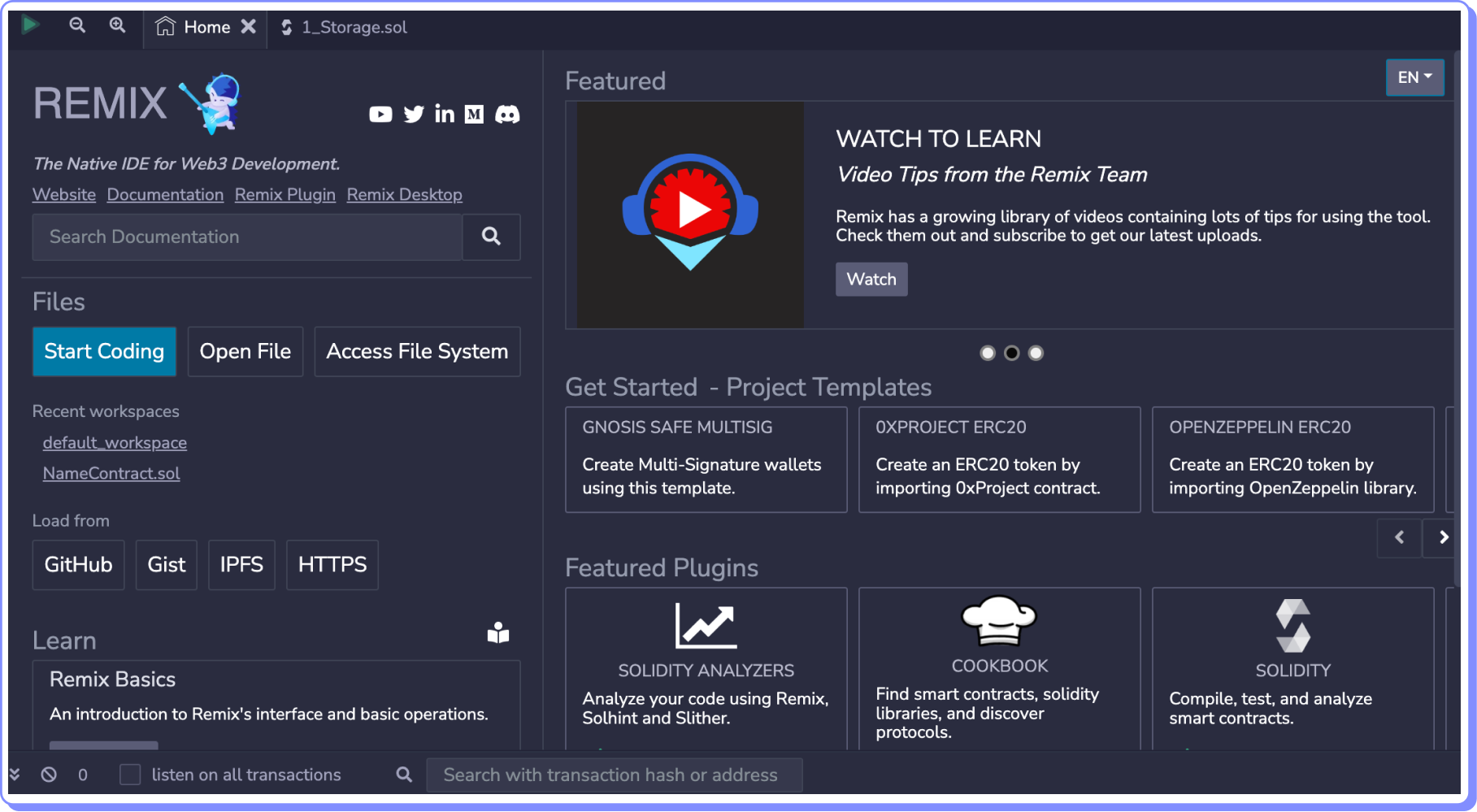Select the second carousel dot

tap(1012, 354)
